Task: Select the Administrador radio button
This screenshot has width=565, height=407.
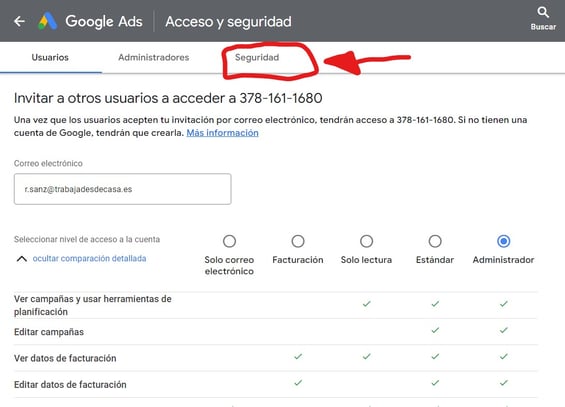Action: pyautogui.click(x=503, y=241)
